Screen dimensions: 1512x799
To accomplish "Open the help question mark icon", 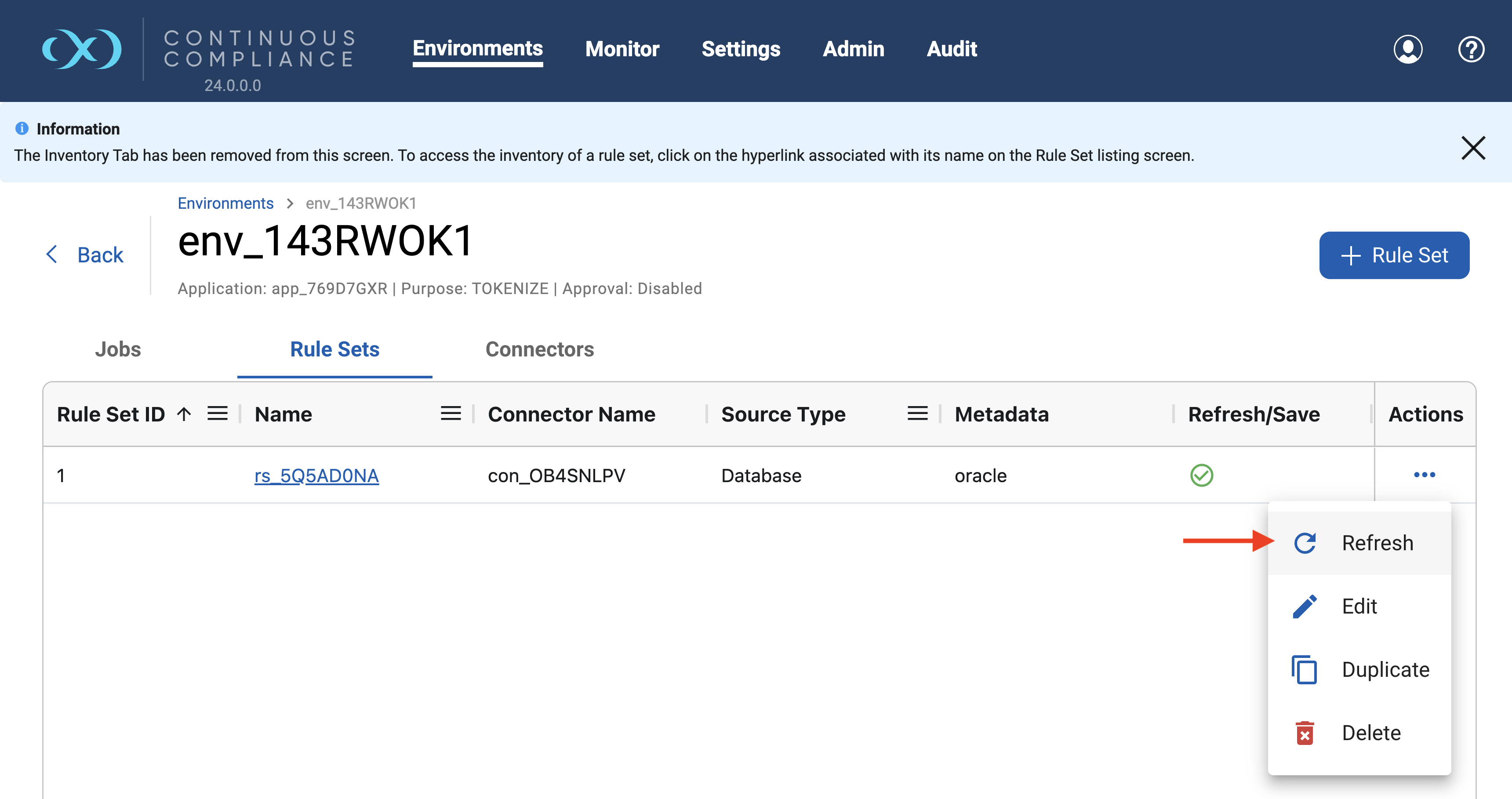I will (x=1470, y=49).
